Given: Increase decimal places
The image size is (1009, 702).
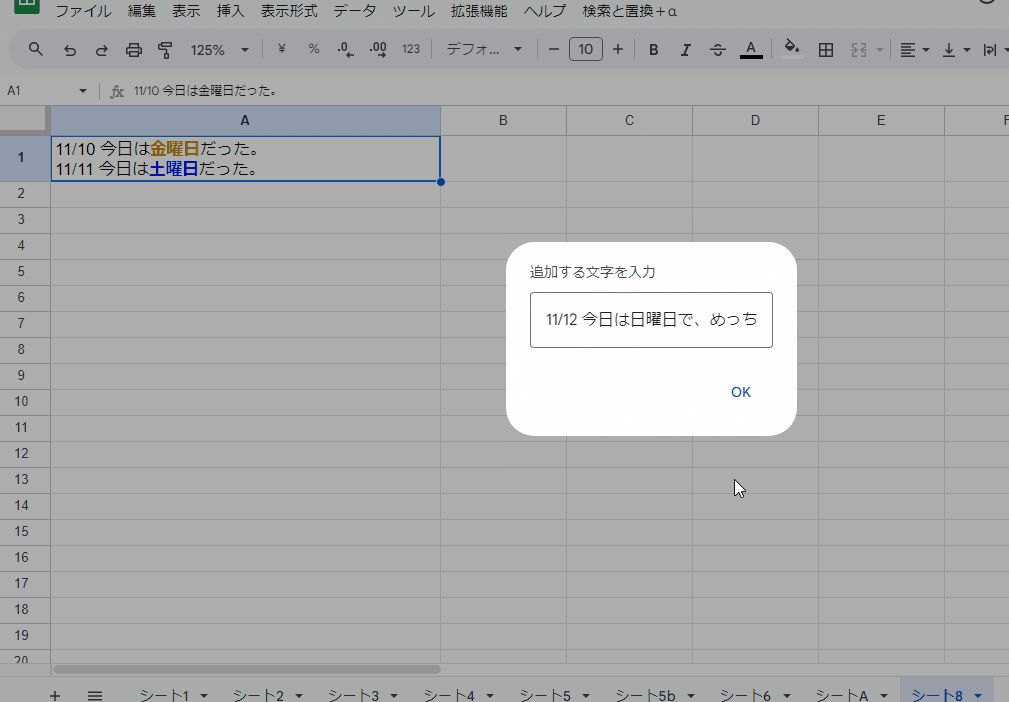Looking at the screenshot, I should (378, 50).
